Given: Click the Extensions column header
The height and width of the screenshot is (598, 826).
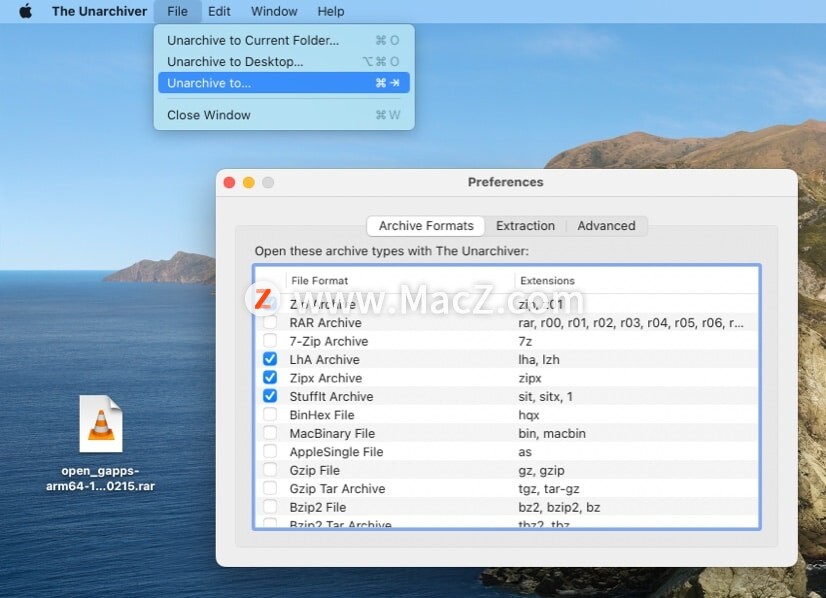Looking at the screenshot, I should pyautogui.click(x=637, y=280).
